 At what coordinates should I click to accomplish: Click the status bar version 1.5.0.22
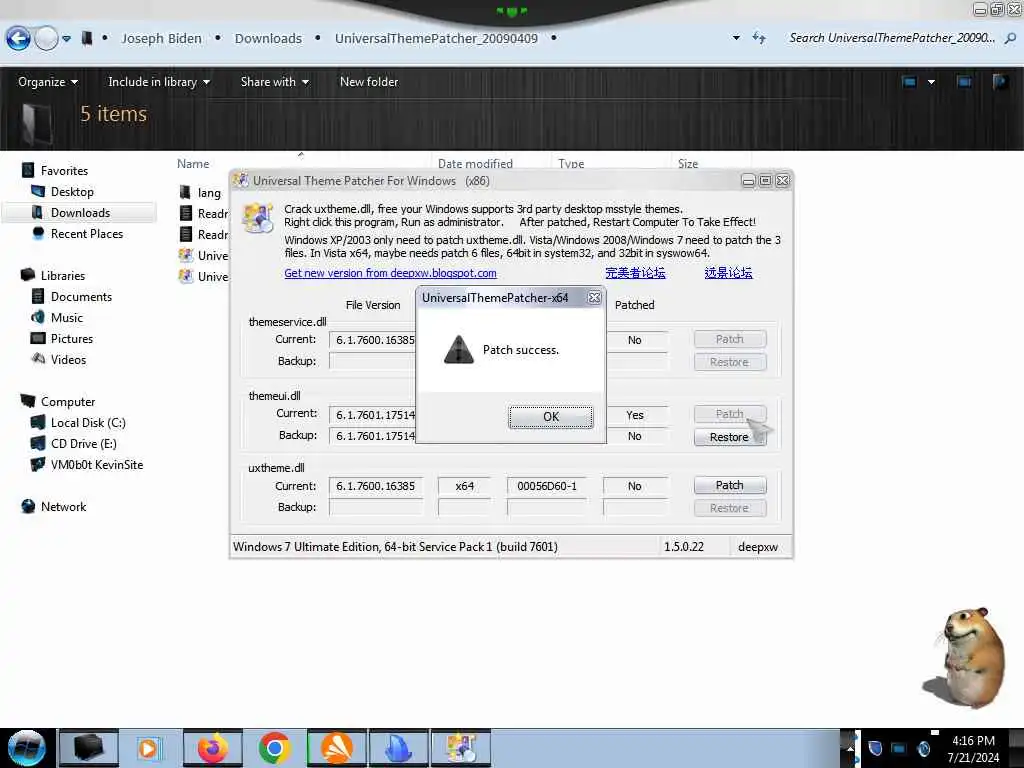(x=684, y=547)
